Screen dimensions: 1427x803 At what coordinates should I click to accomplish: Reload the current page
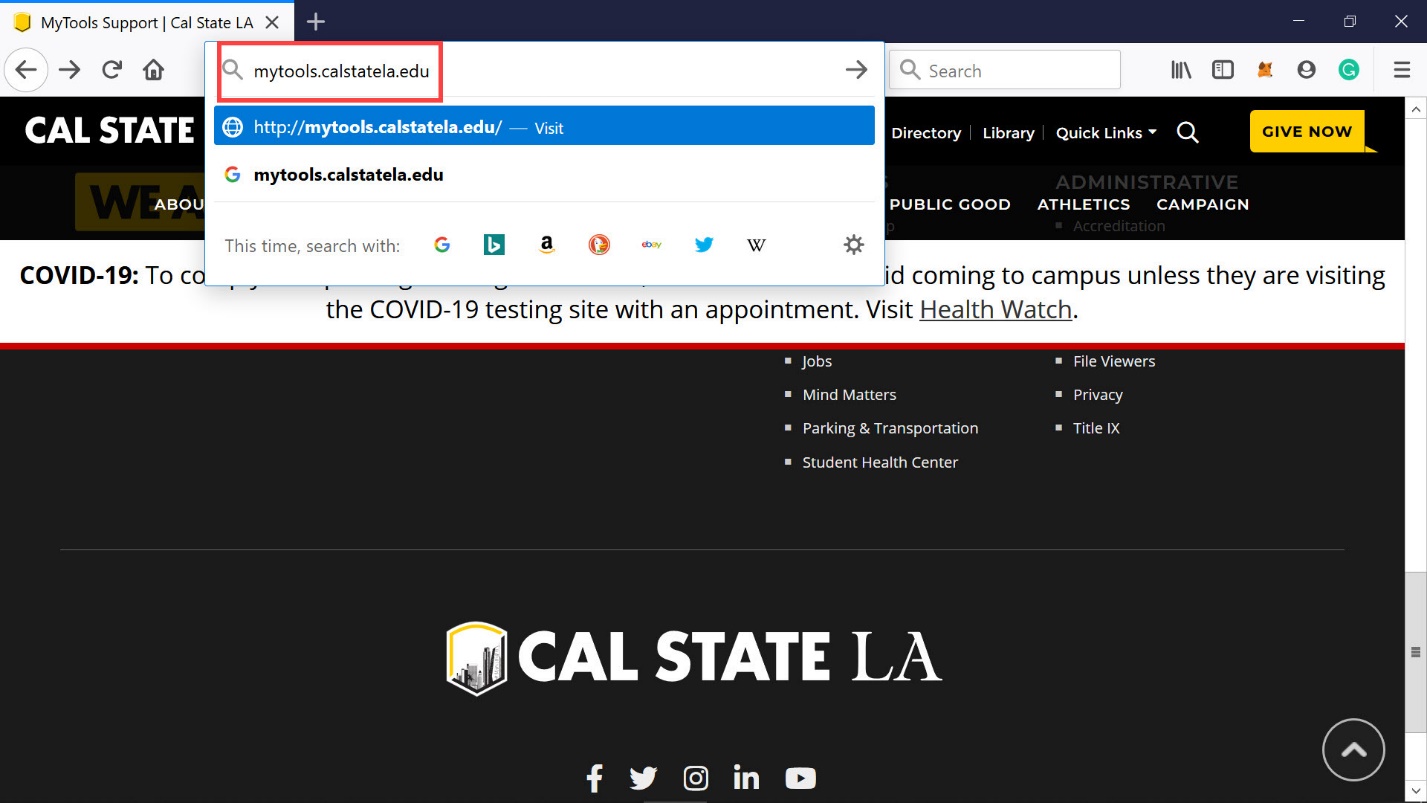pyautogui.click(x=112, y=70)
